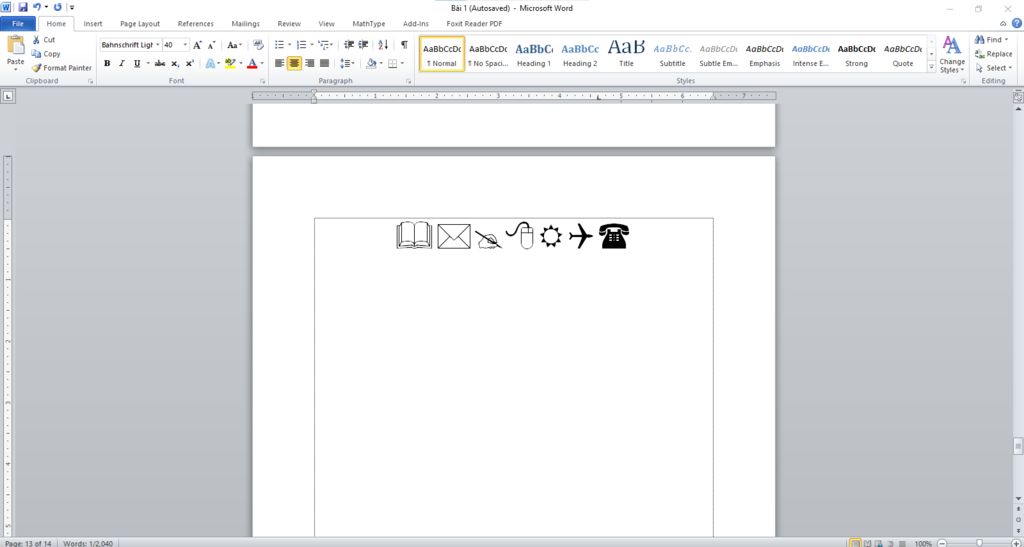Decrease paragraph indent
1024x547 pixels.
[349, 45]
